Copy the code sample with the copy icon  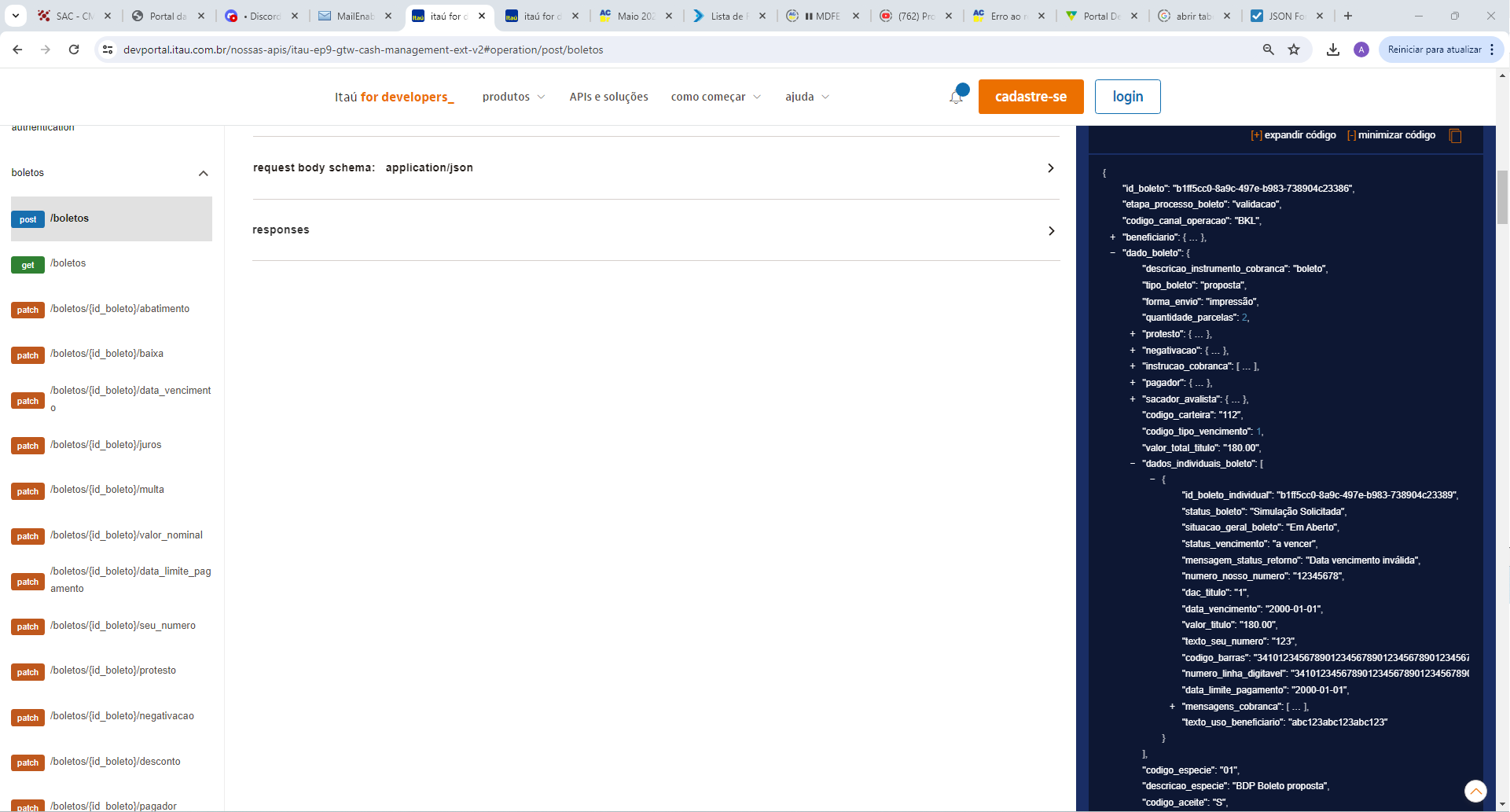pos(1455,135)
